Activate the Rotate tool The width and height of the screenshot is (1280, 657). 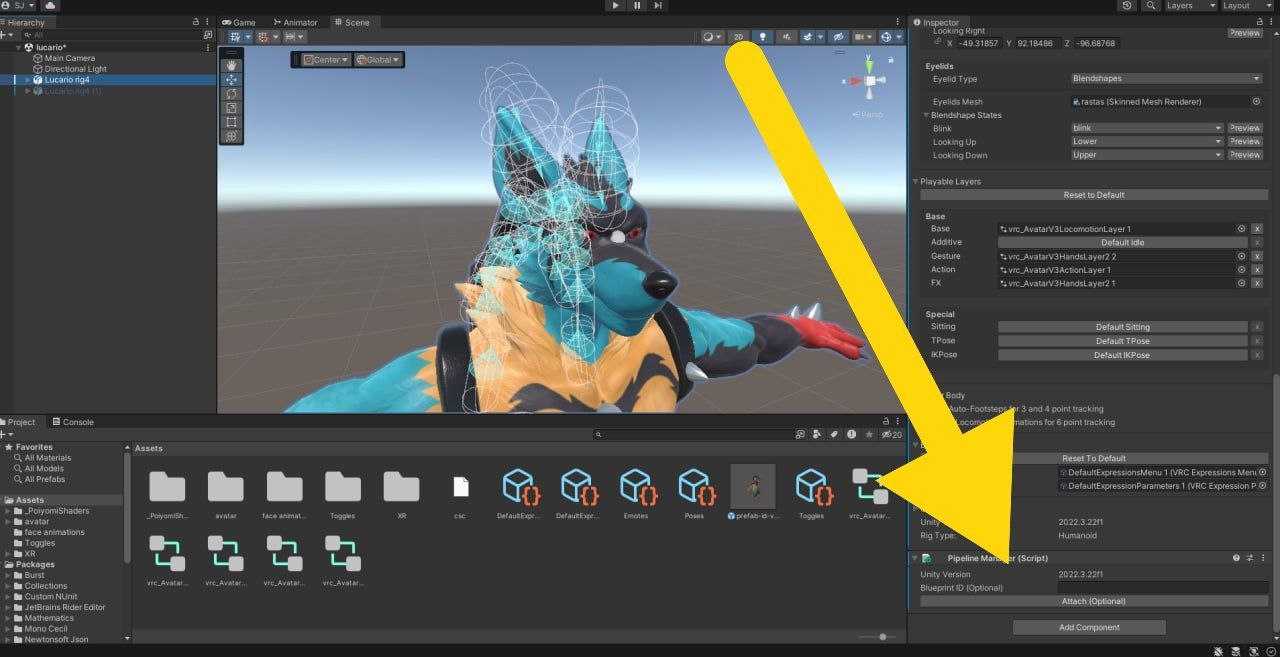(x=231, y=95)
